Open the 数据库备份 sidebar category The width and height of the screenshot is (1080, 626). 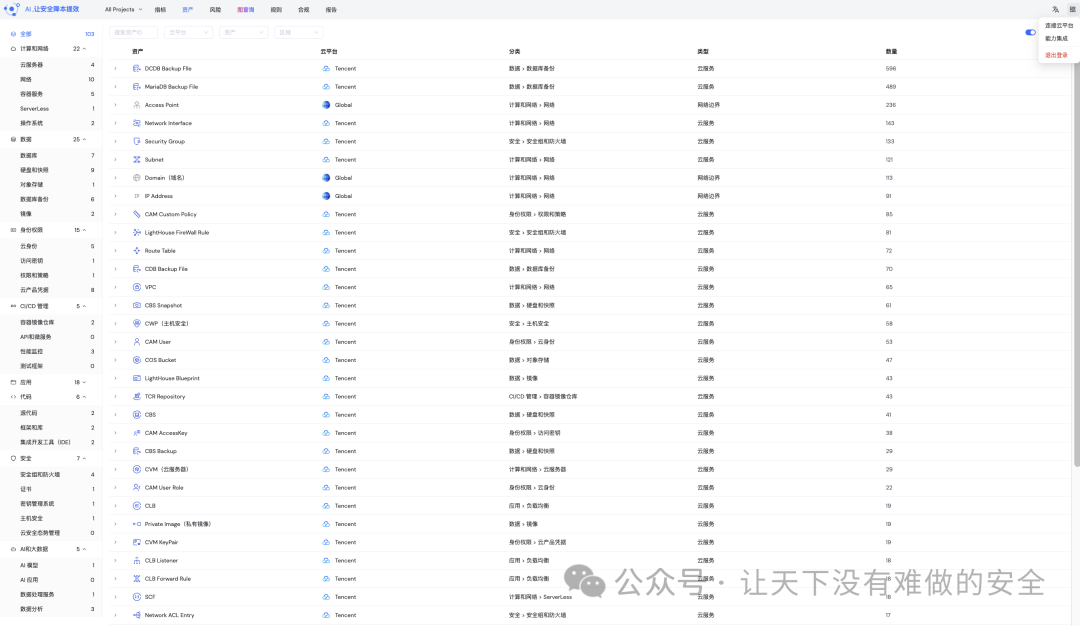34,199
